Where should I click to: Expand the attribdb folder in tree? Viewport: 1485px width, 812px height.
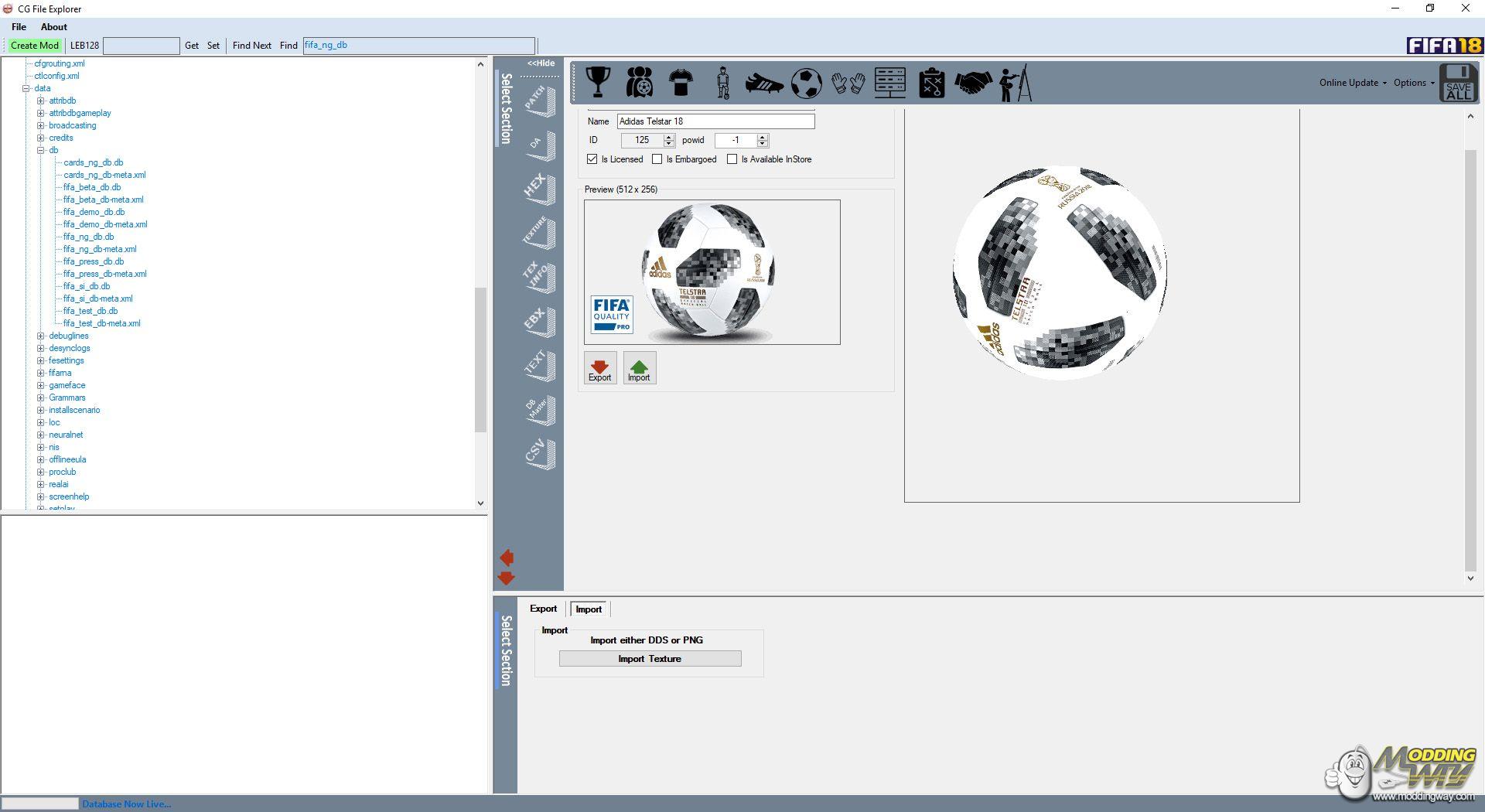coord(41,101)
